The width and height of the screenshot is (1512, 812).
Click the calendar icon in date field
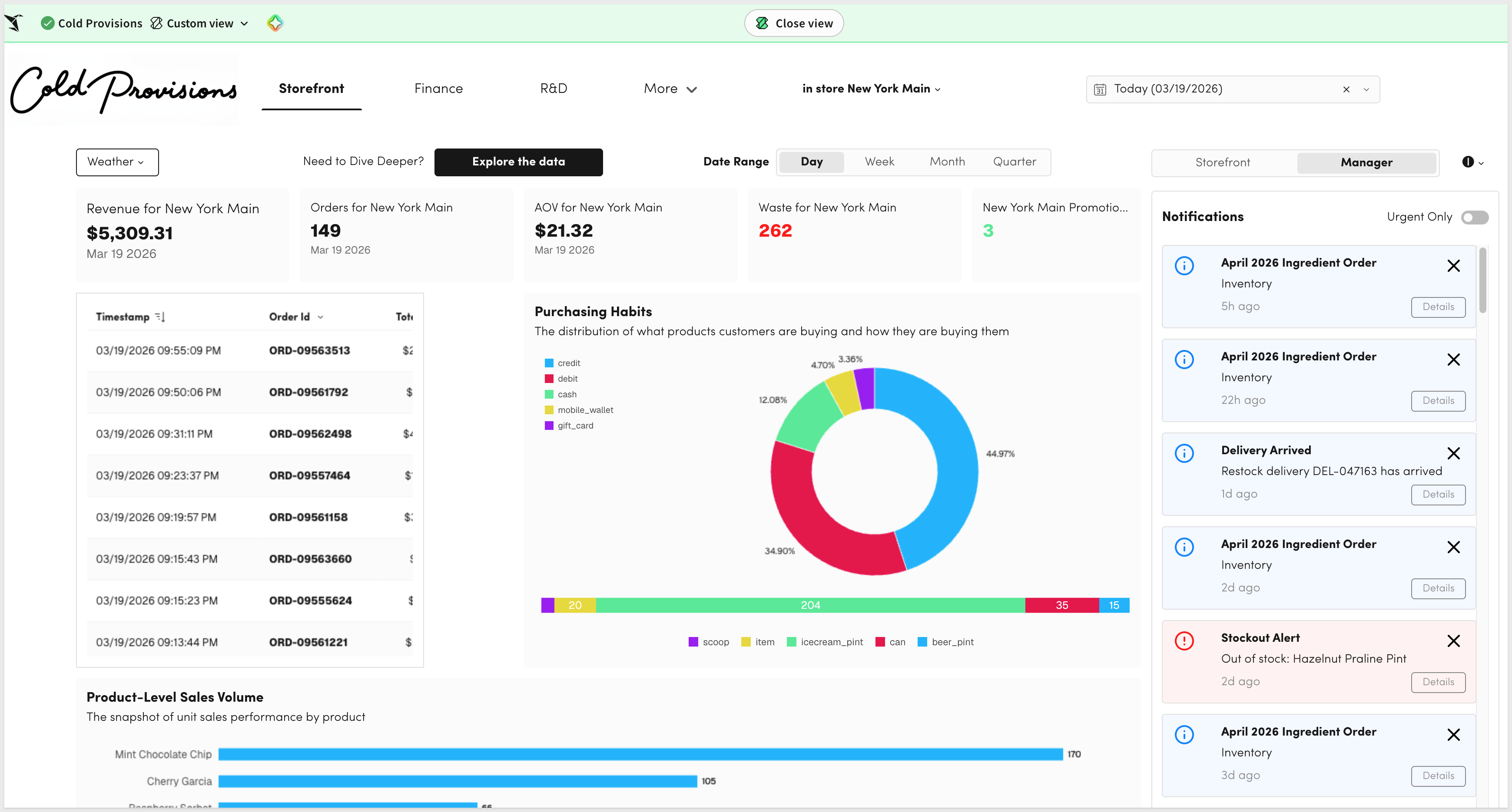(1100, 89)
